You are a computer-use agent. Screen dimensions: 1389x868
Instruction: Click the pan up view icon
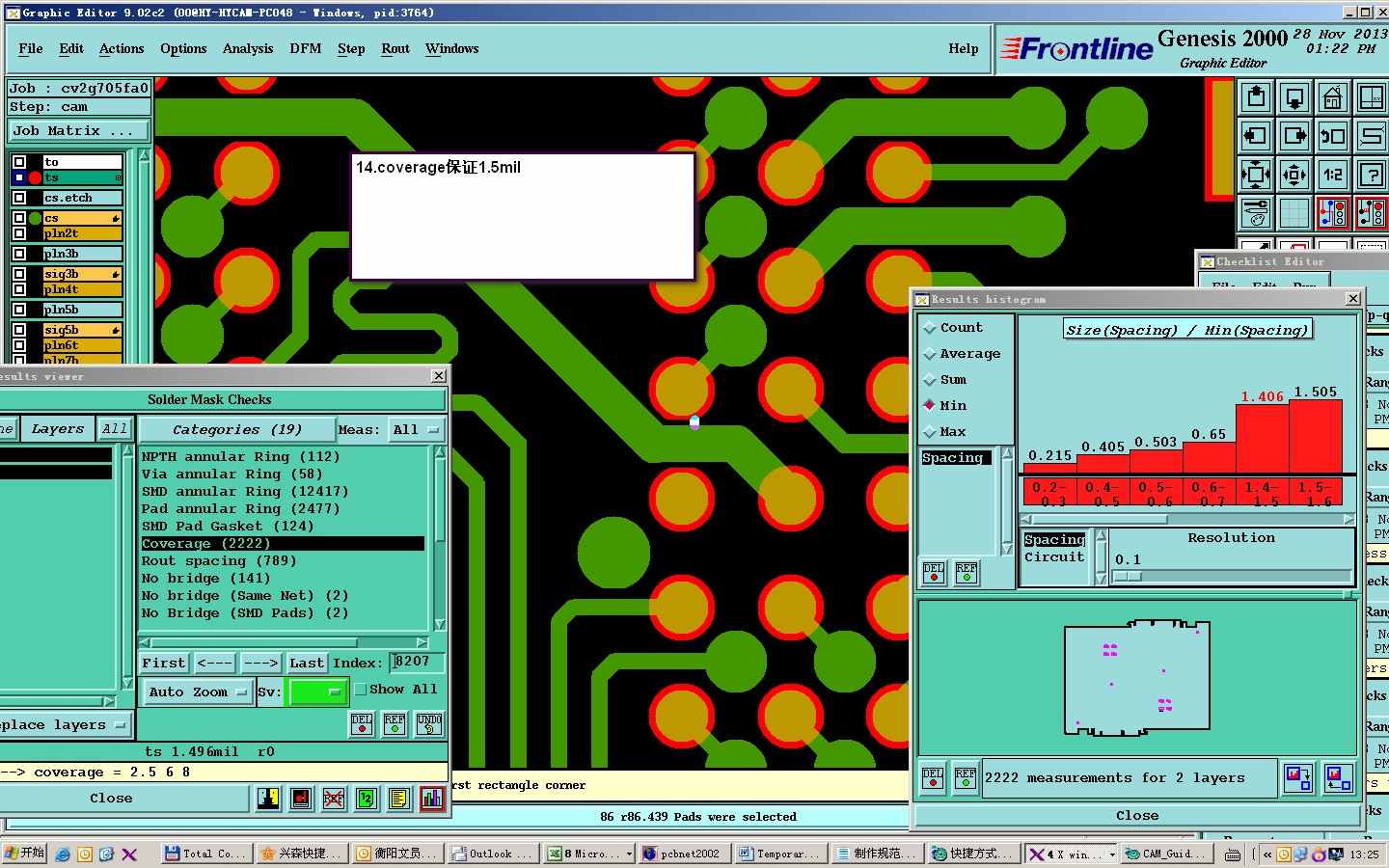pos(1256,97)
